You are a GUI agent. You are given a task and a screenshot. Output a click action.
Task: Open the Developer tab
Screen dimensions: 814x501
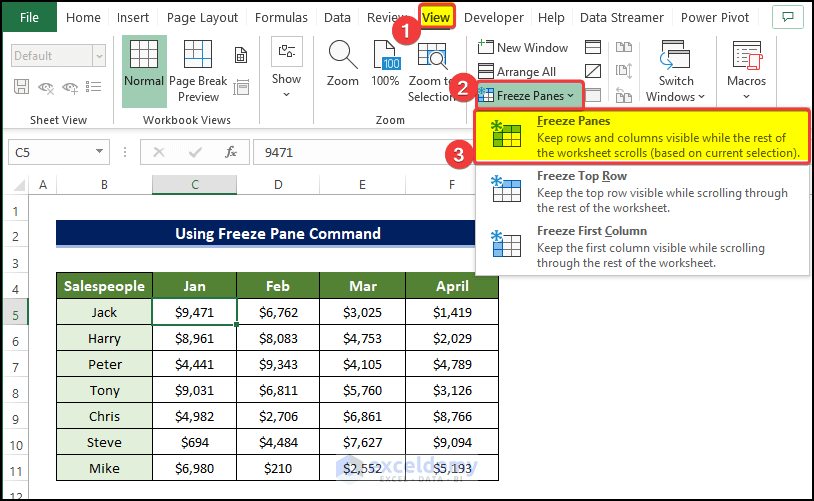493,18
